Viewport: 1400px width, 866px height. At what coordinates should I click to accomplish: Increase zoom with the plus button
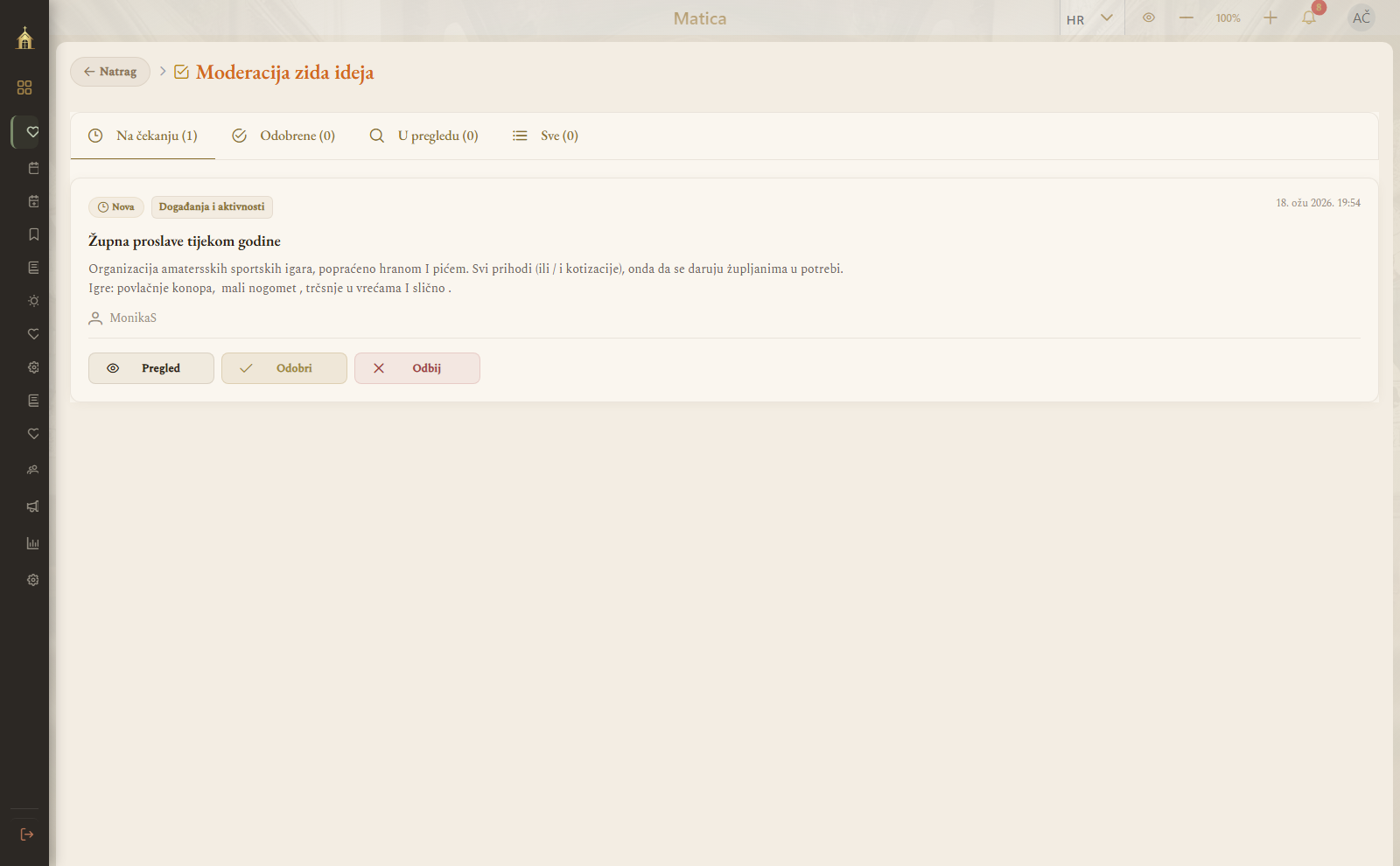click(x=1270, y=17)
